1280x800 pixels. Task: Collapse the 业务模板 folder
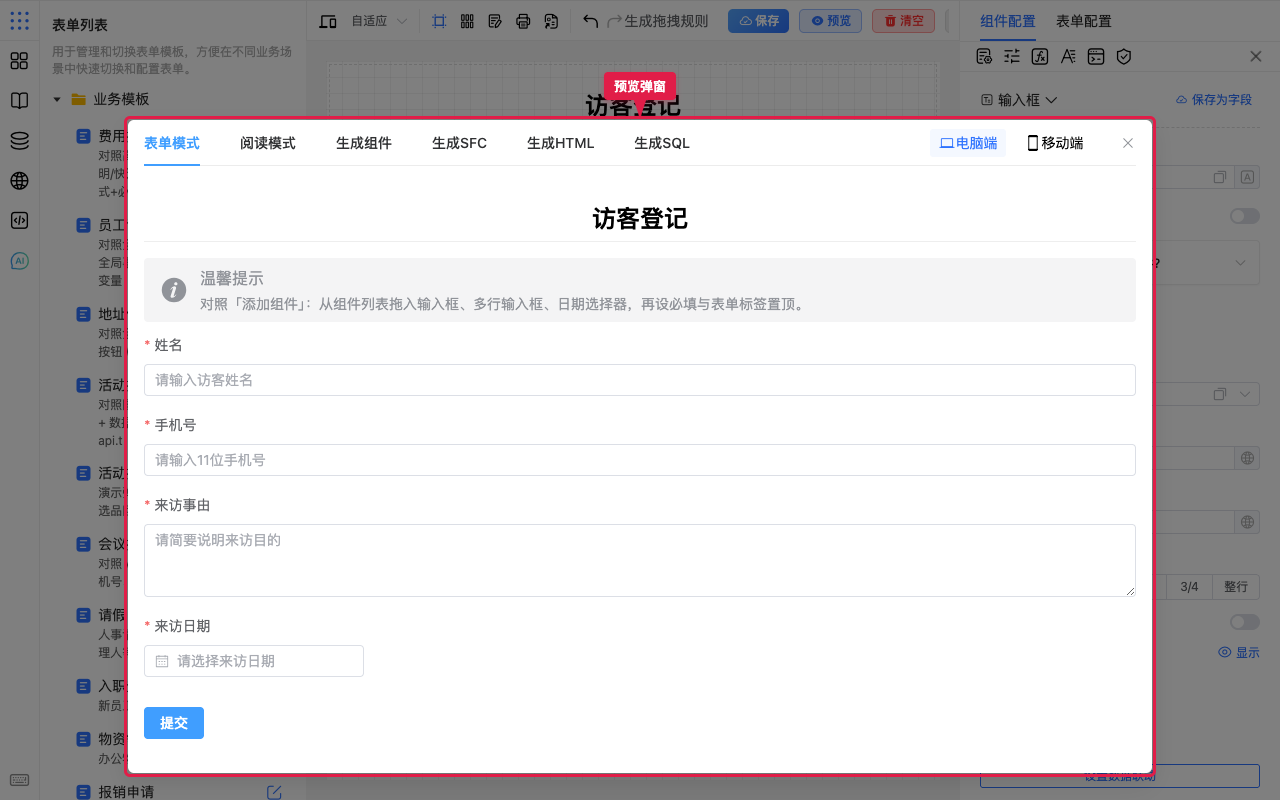(57, 99)
